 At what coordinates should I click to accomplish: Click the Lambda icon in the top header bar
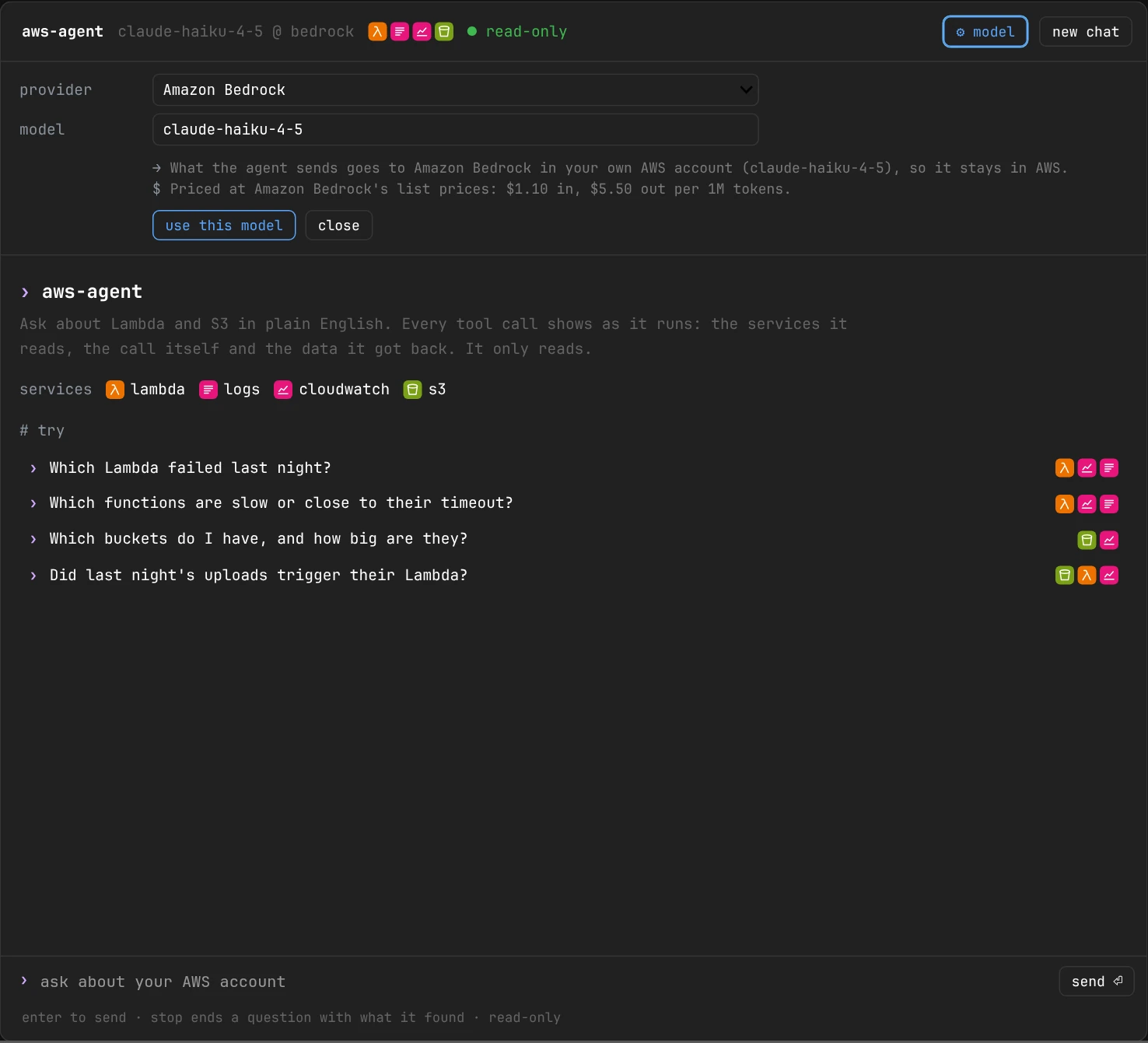377,32
